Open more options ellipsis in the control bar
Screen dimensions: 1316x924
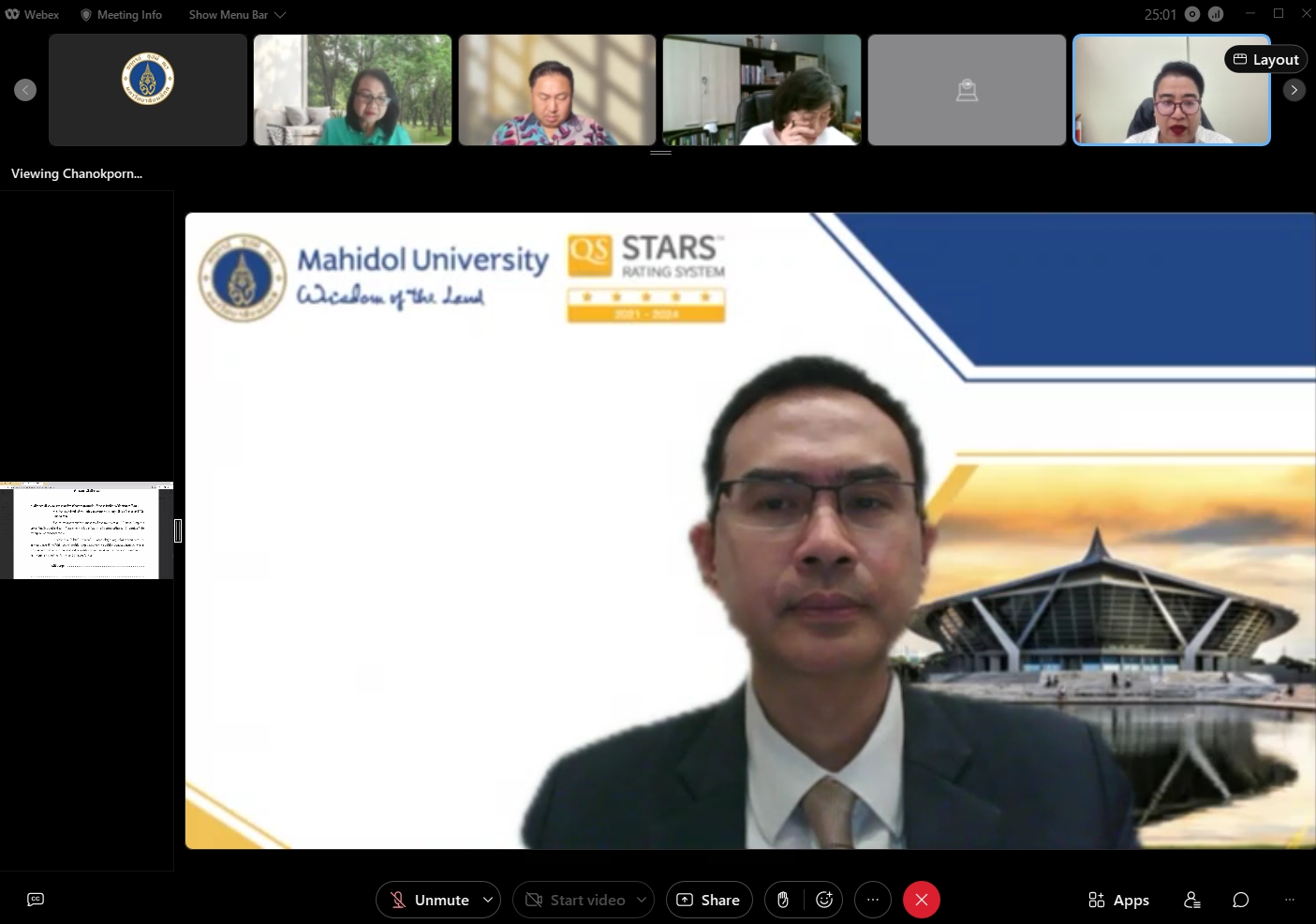click(x=873, y=900)
